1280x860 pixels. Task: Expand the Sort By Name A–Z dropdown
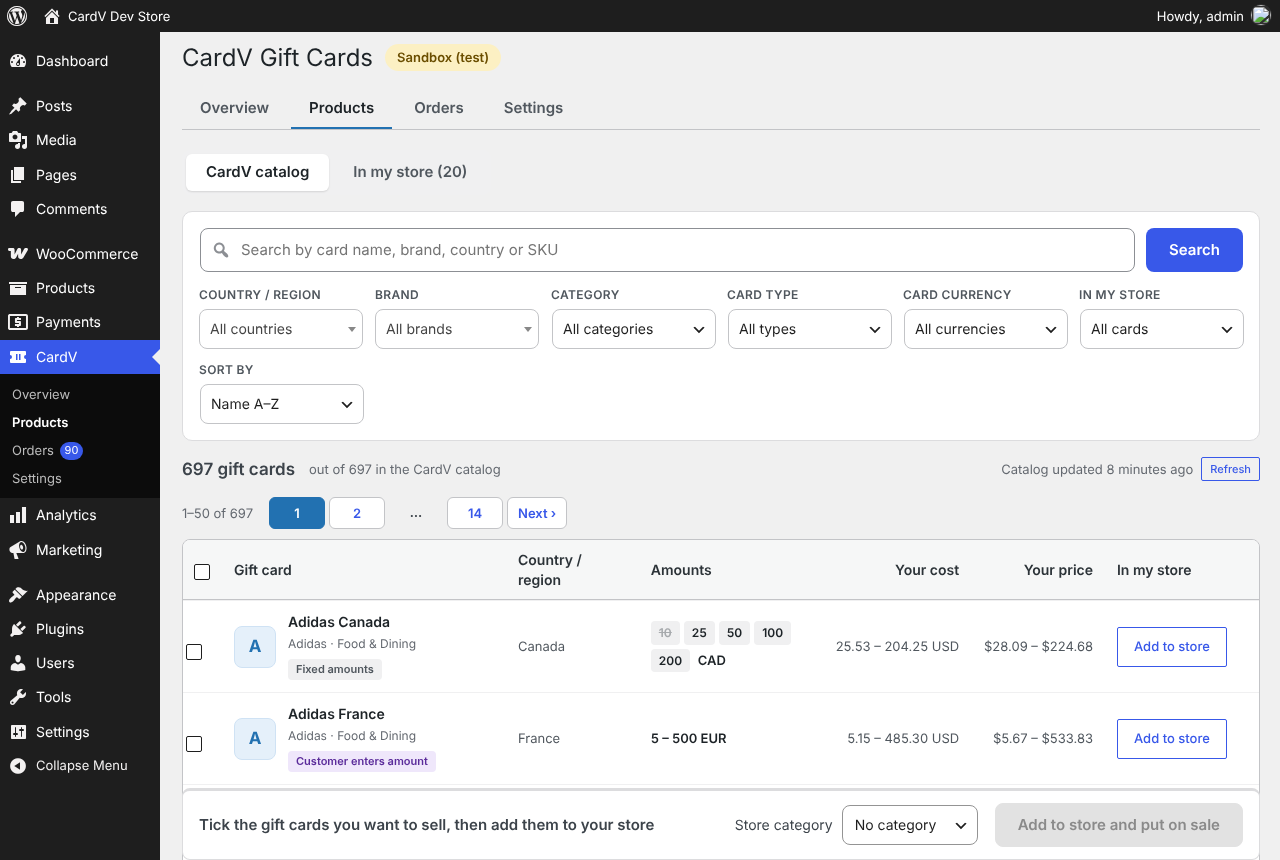[x=282, y=404]
